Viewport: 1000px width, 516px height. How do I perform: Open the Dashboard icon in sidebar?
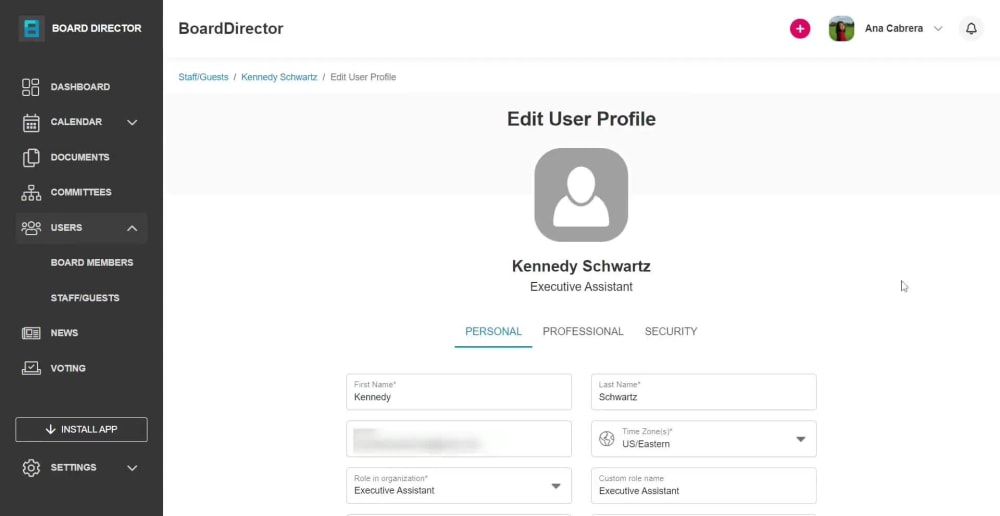(31, 87)
